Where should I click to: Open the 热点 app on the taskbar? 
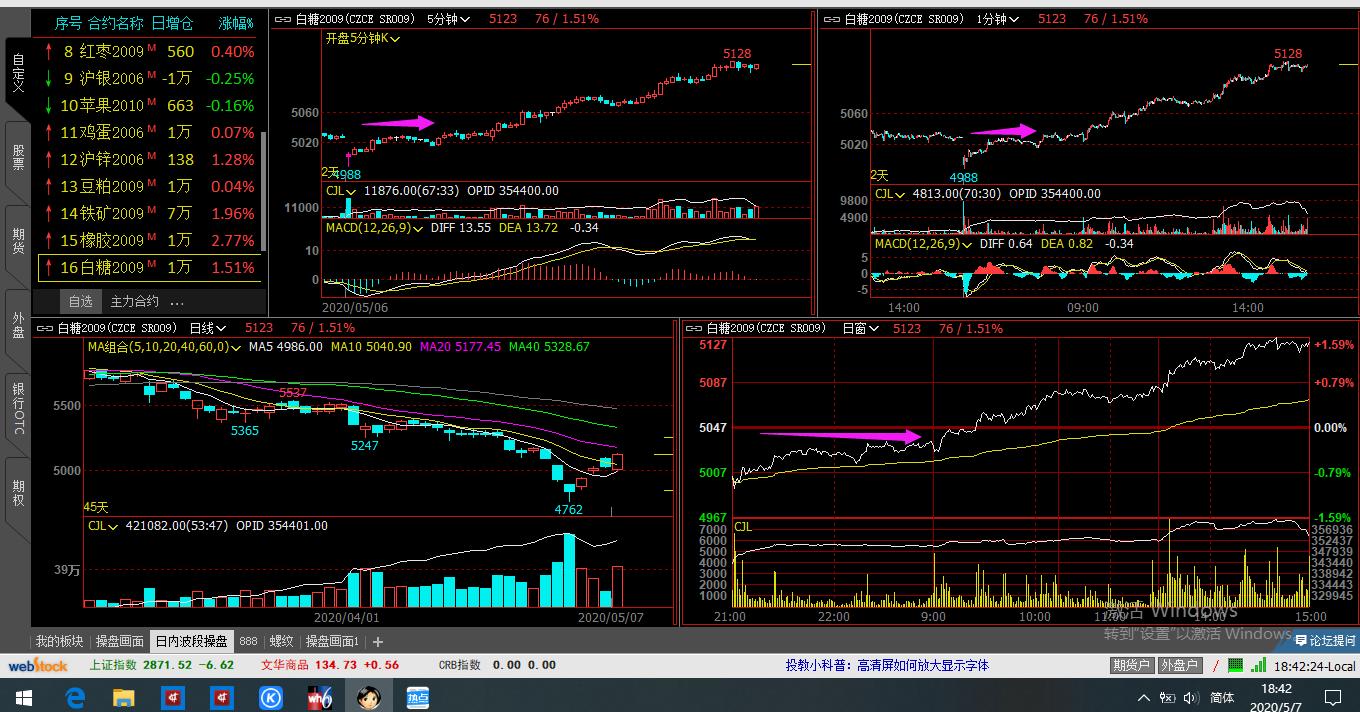click(417, 696)
